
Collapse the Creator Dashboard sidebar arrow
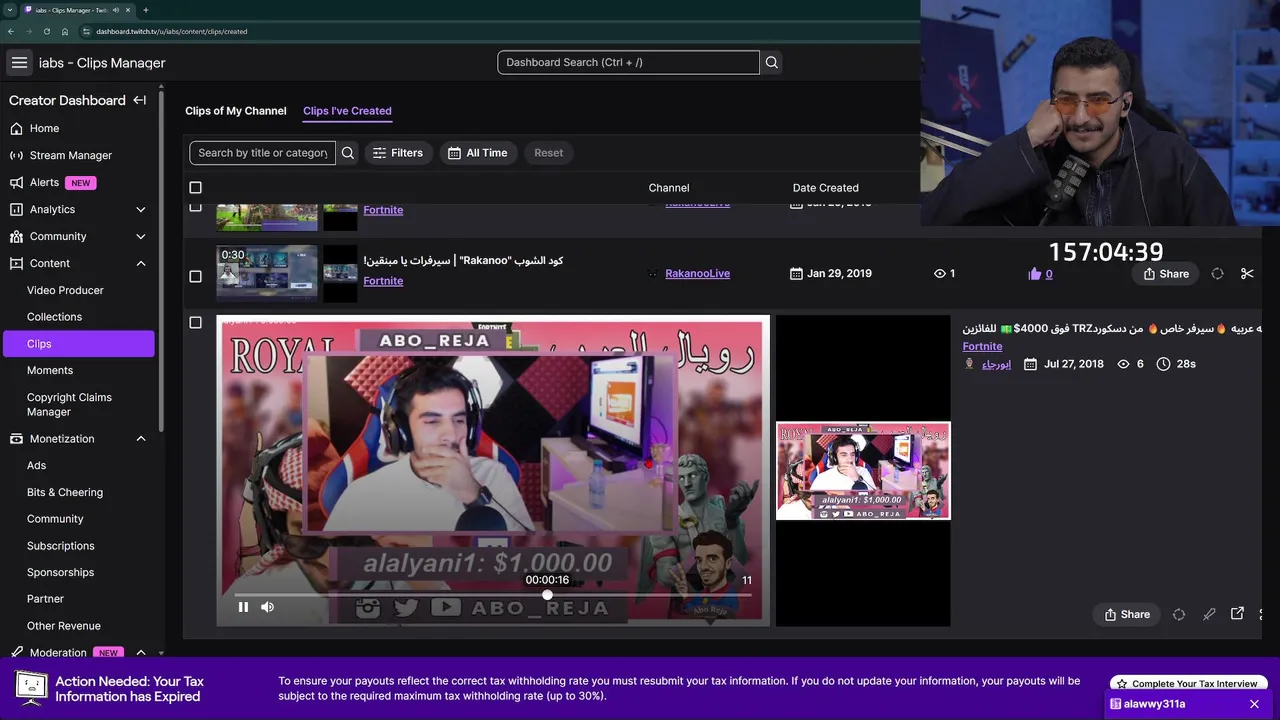tap(140, 100)
